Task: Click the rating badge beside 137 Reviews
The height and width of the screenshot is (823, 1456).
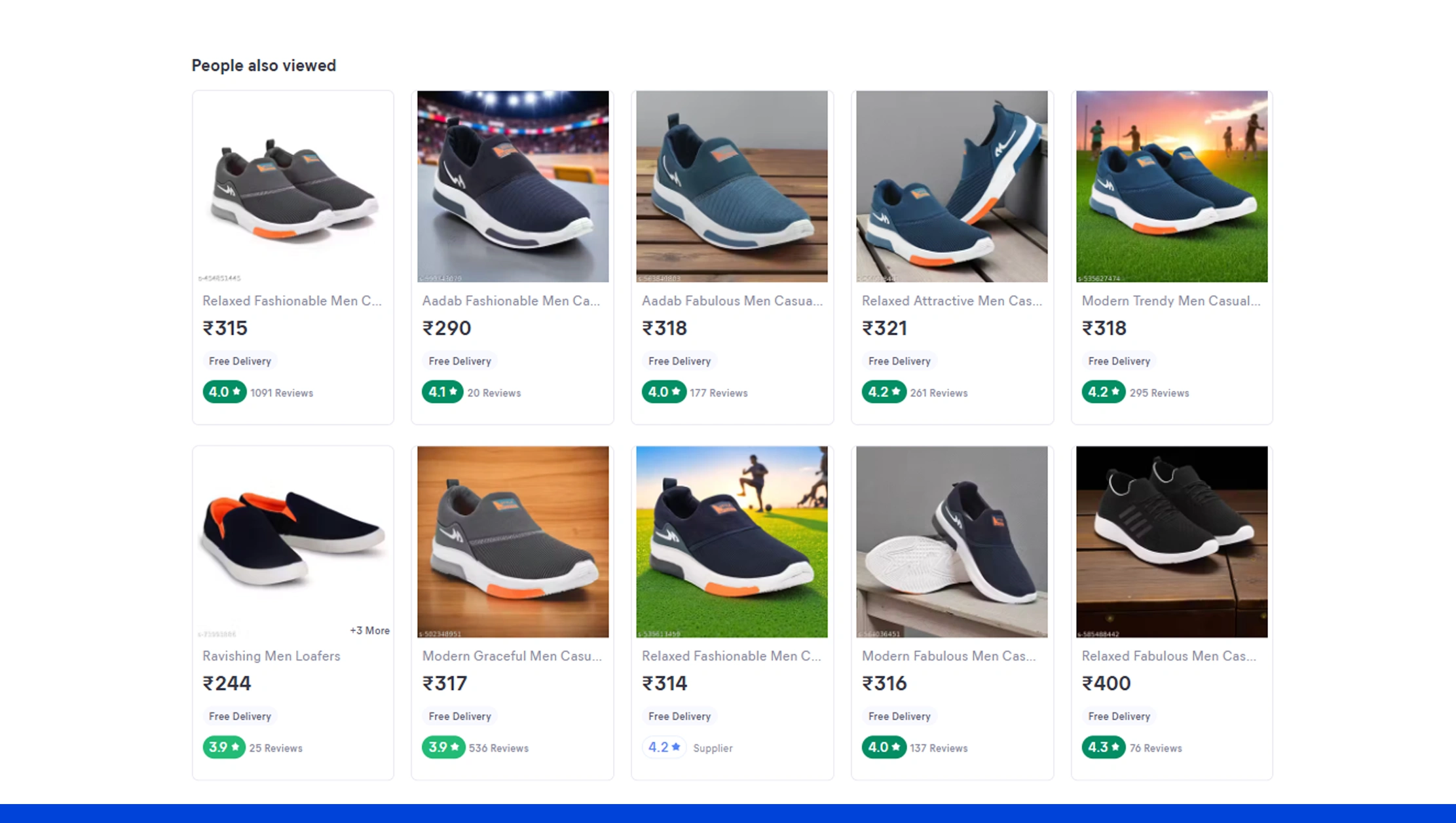Action: coord(883,748)
